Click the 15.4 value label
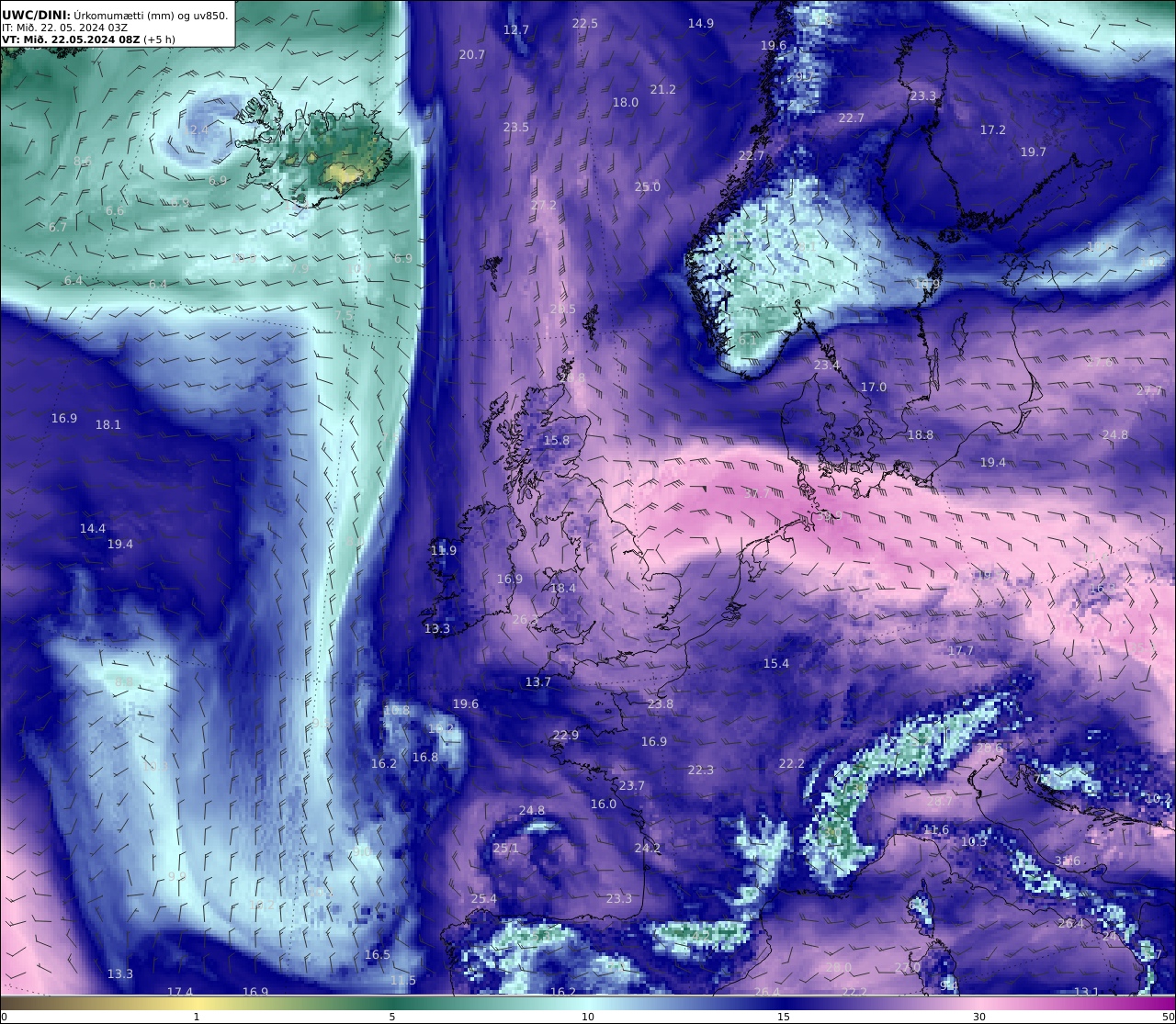The width and height of the screenshot is (1176, 1024). [x=776, y=664]
